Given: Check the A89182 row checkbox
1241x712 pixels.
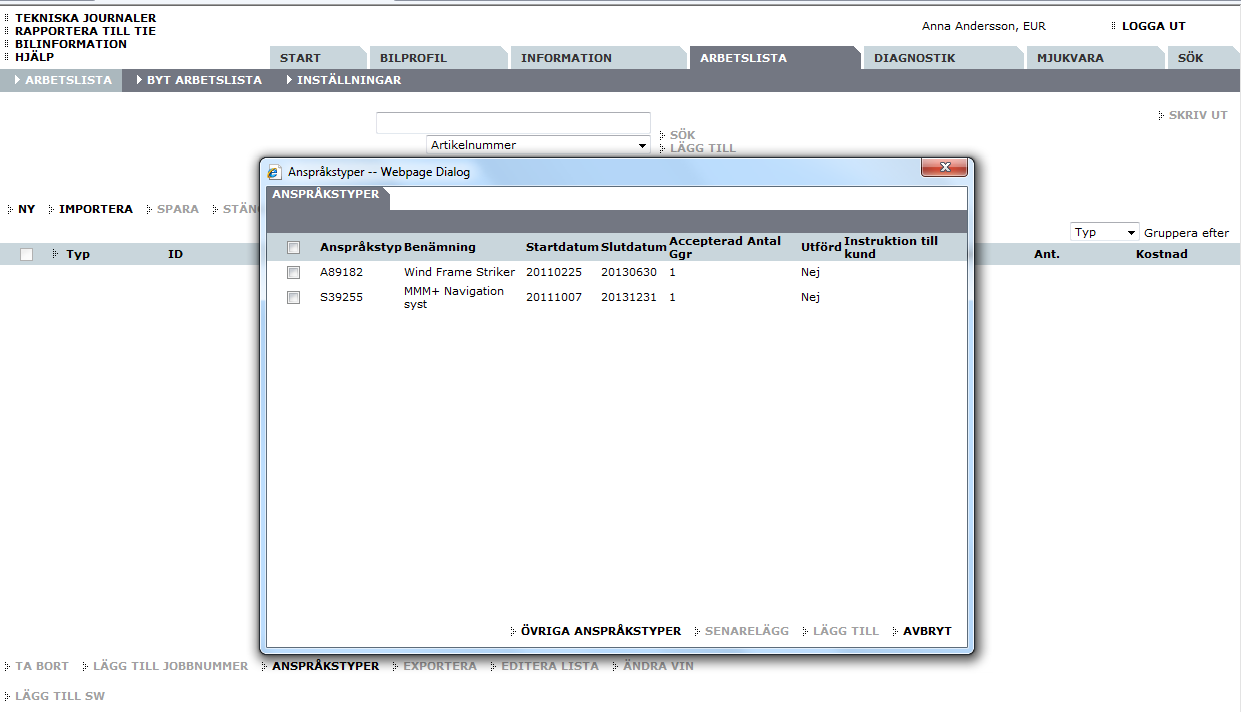Looking at the screenshot, I should tap(294, 272).
